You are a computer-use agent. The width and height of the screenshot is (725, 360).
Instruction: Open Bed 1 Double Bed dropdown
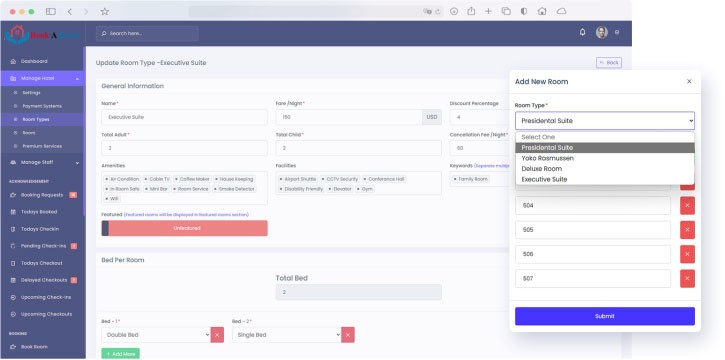[156, 335]
